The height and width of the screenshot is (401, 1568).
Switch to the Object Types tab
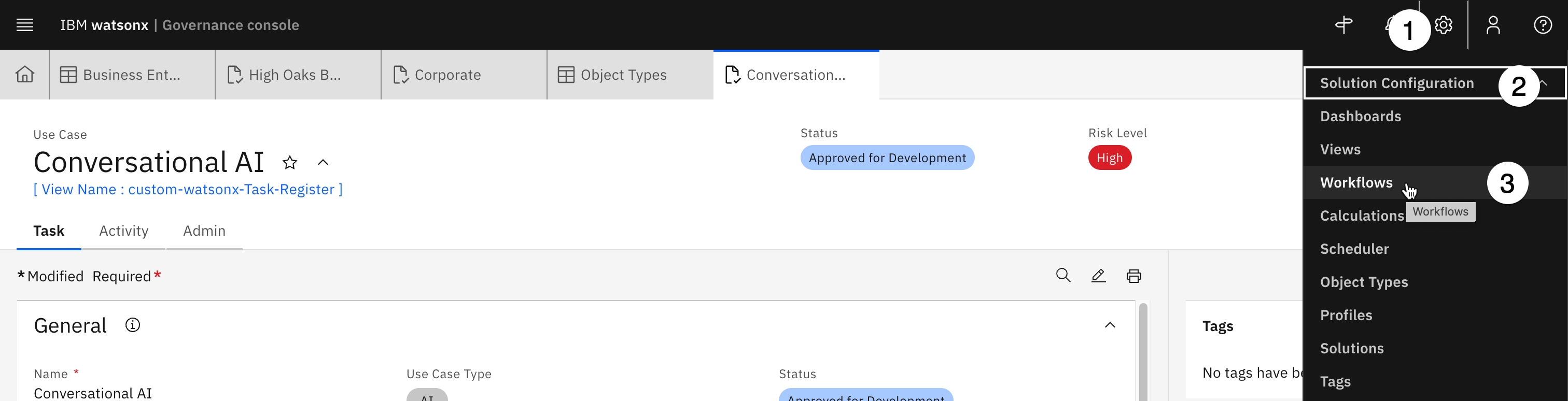pos(630,75)
